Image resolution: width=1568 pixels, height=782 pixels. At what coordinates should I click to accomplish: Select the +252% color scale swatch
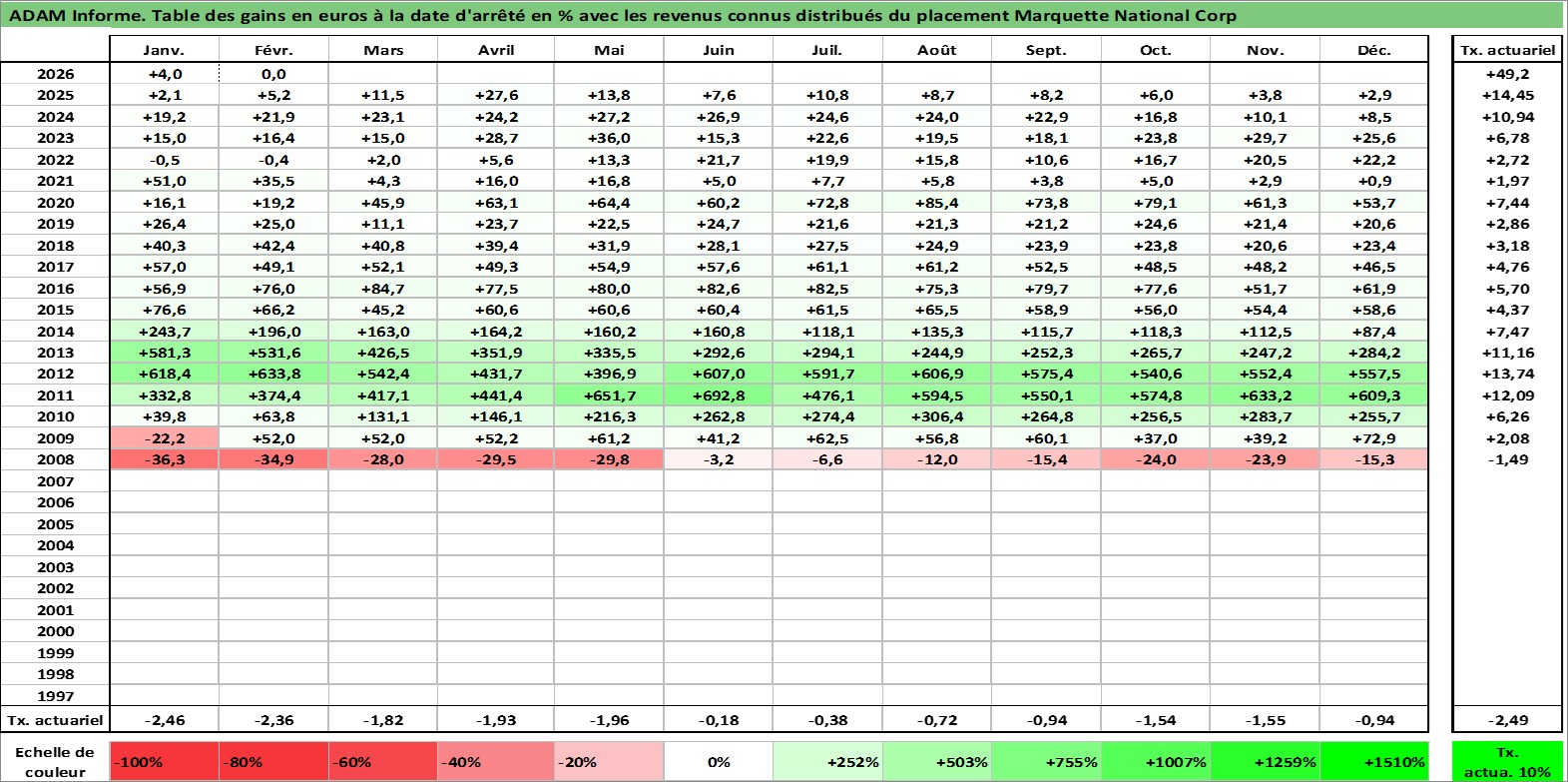(827, 762)
